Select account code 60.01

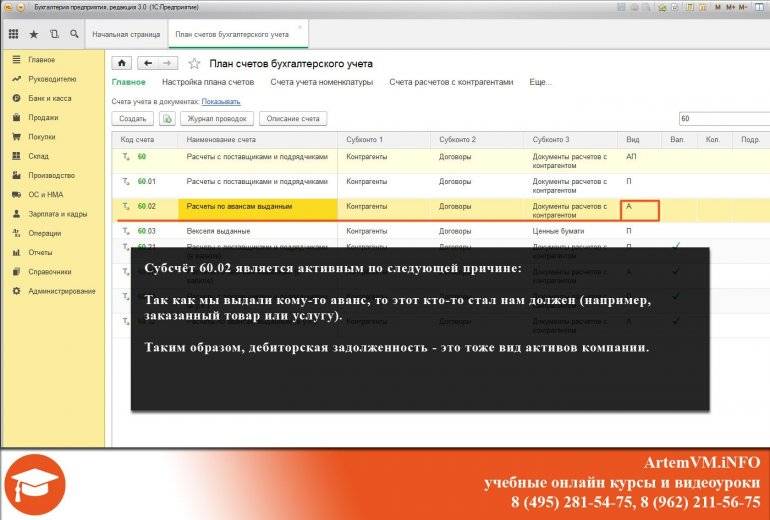click(x=146, y=182)
